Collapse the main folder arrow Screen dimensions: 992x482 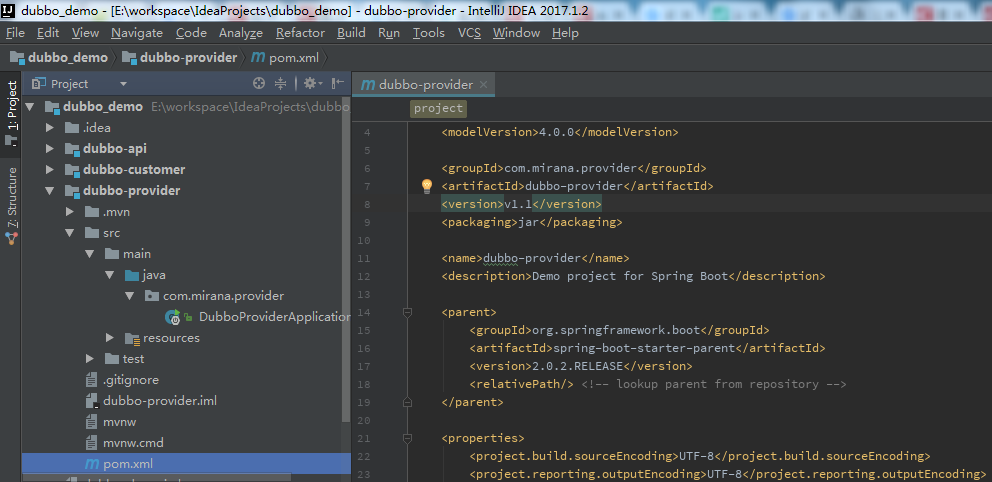[x=90, y=254]
